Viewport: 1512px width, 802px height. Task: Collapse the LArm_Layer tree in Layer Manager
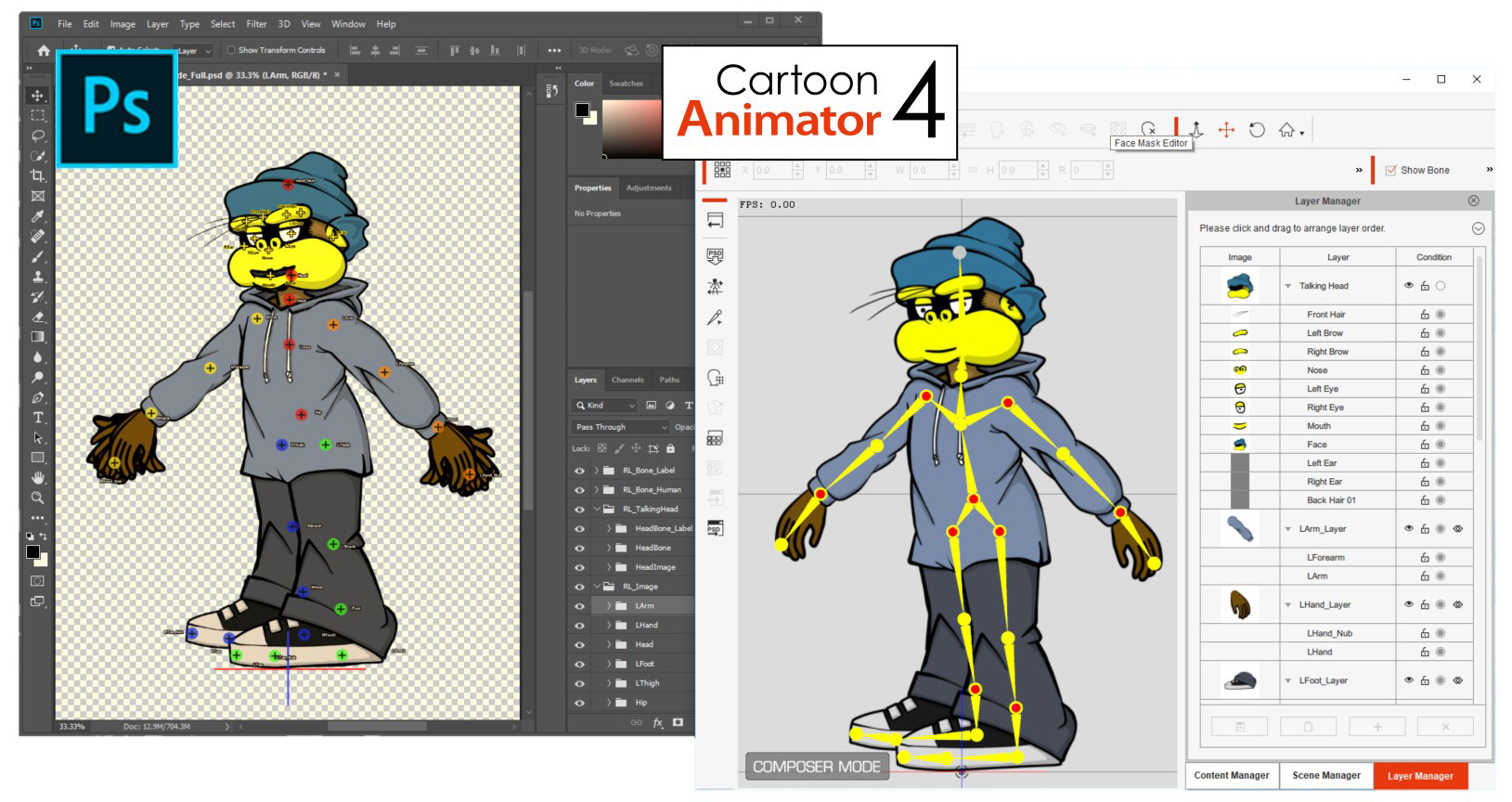1288,529
